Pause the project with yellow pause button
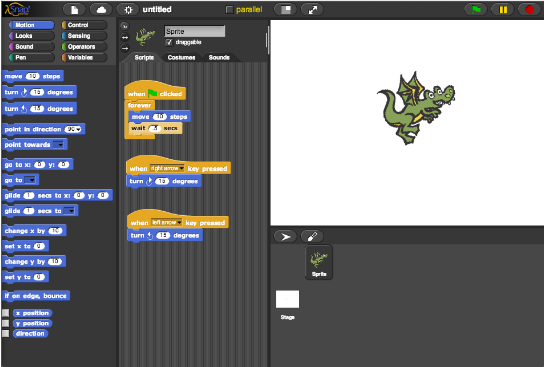The height and width of the screenshot is (367, 544). [503, 9]
